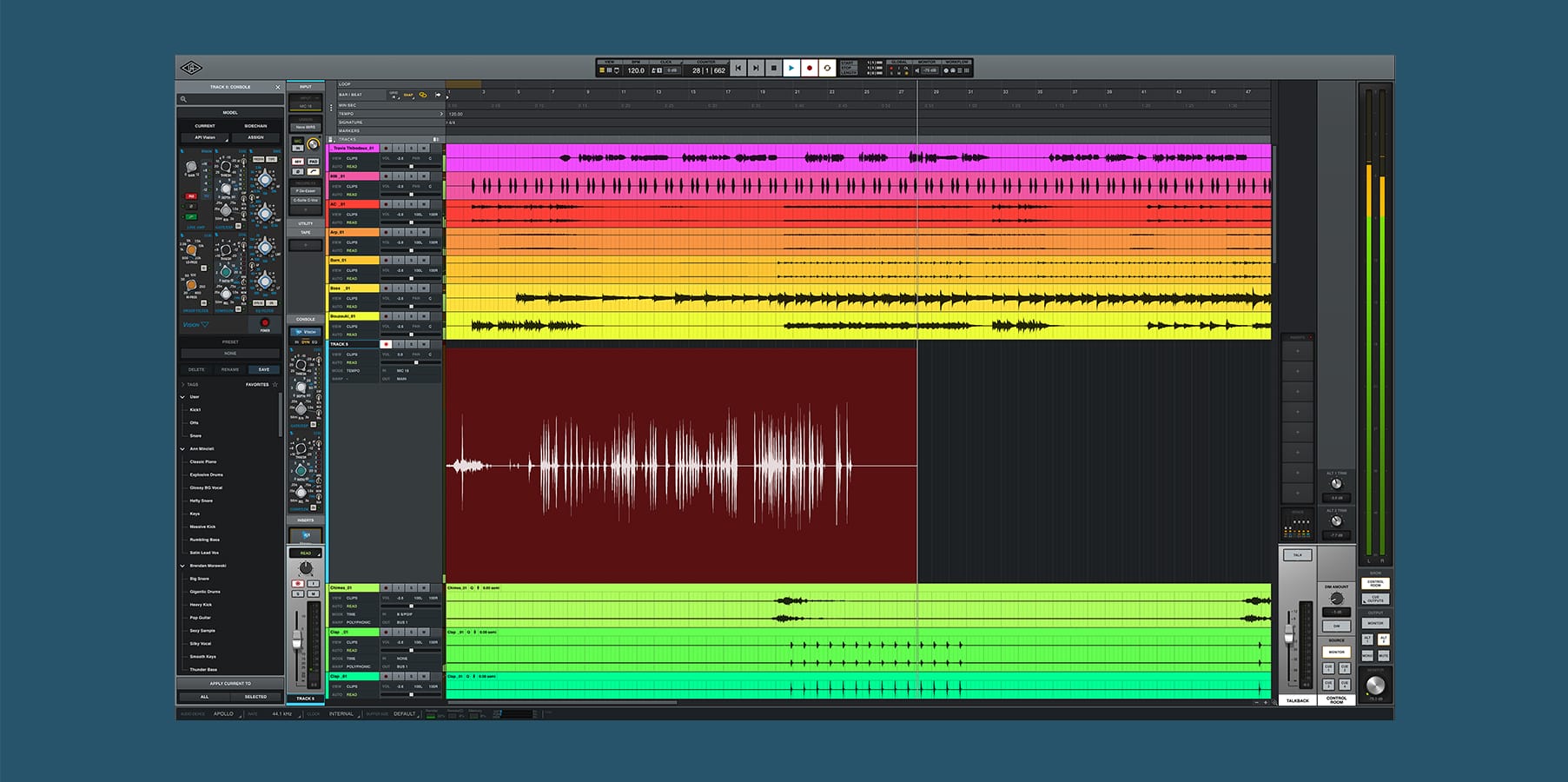Click the BPM tempo field showing 120.0

pyautogui.click(x=636, y=70)
